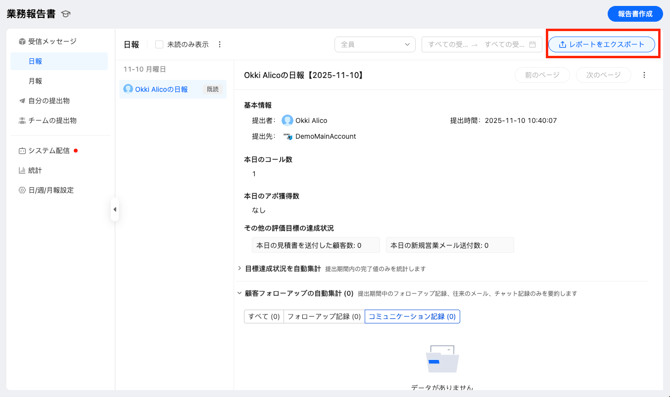Click the 報告書作成 button
This screenshot has width=670, height=397.
tap(635, 14)
